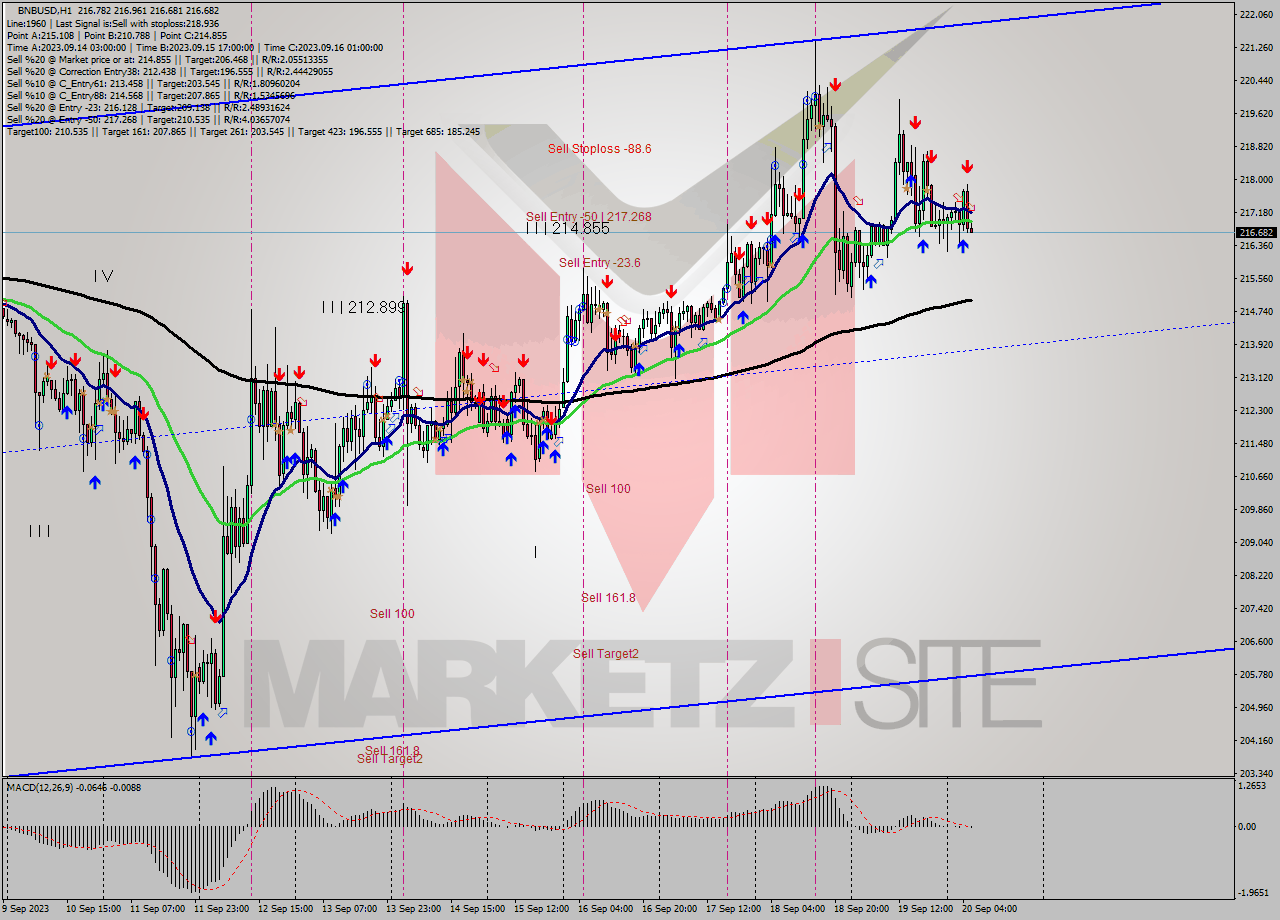Select the 219.620 price axis value
Image resolution: width=1280 pixels, height=920 pixels.
(1255, 114)
